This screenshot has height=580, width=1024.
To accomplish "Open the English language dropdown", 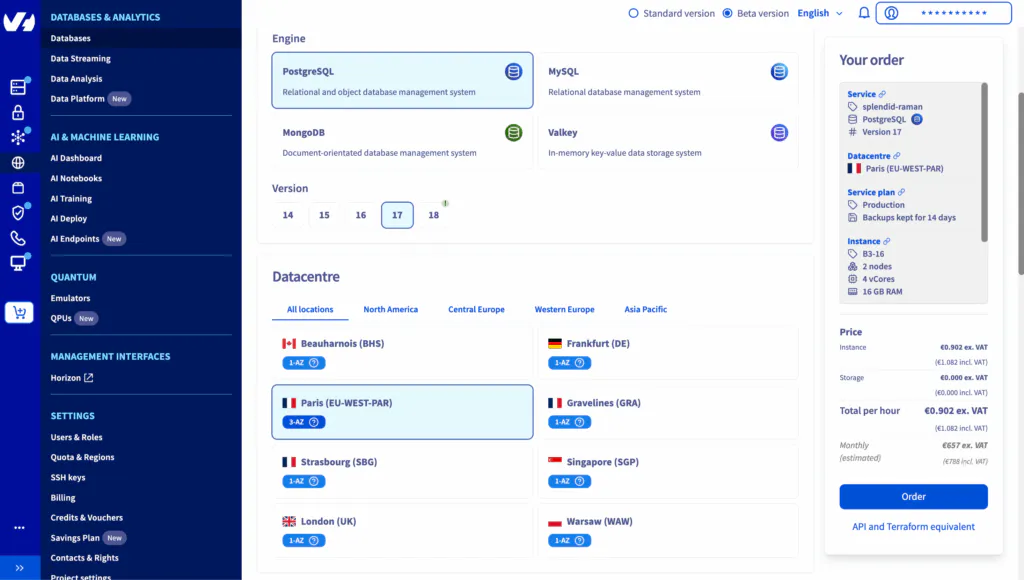I will click(x=820, y=13).
